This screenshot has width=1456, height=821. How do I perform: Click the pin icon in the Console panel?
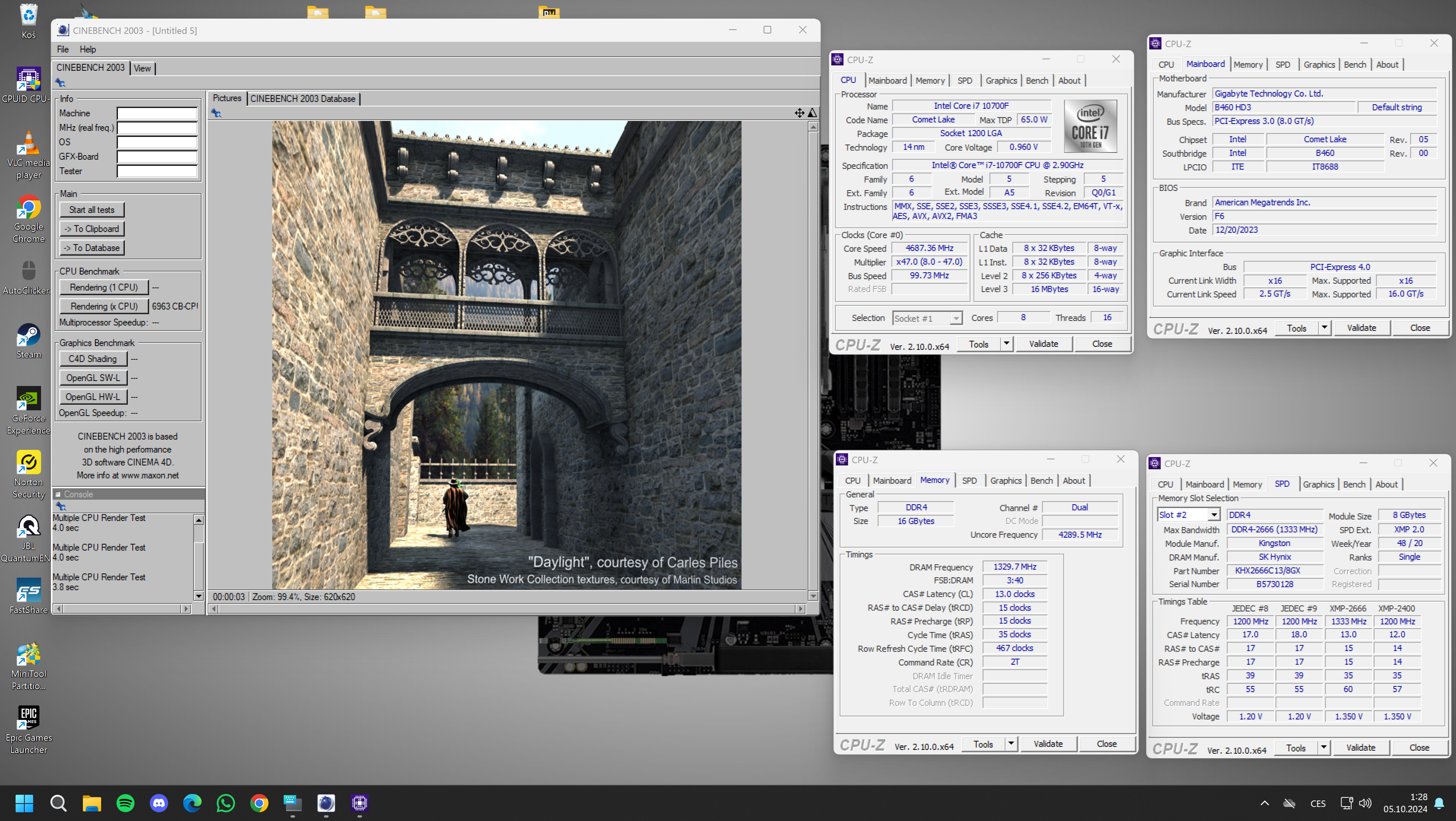[61, 506]
